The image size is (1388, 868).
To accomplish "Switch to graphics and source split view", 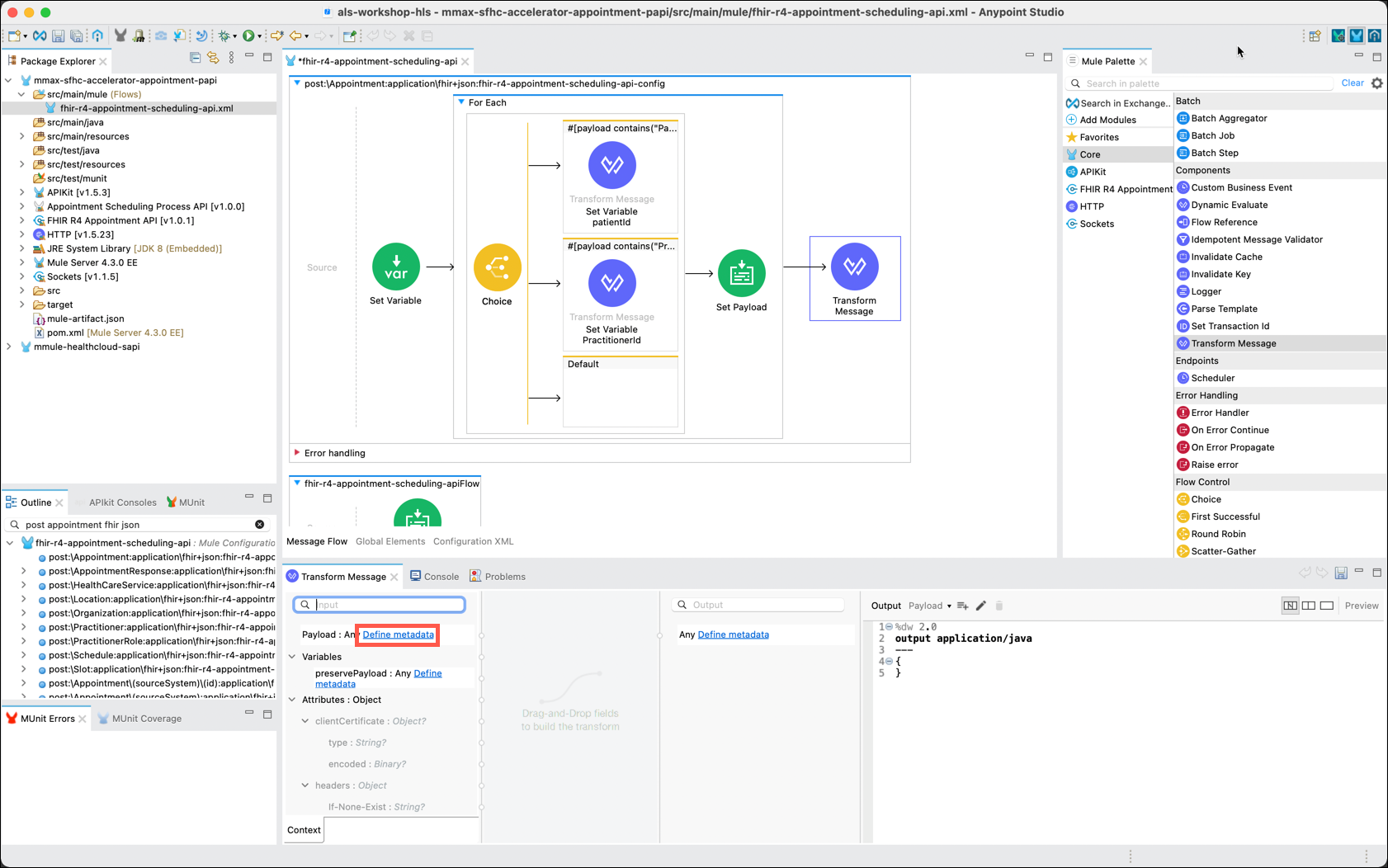I will point(1308,606).
